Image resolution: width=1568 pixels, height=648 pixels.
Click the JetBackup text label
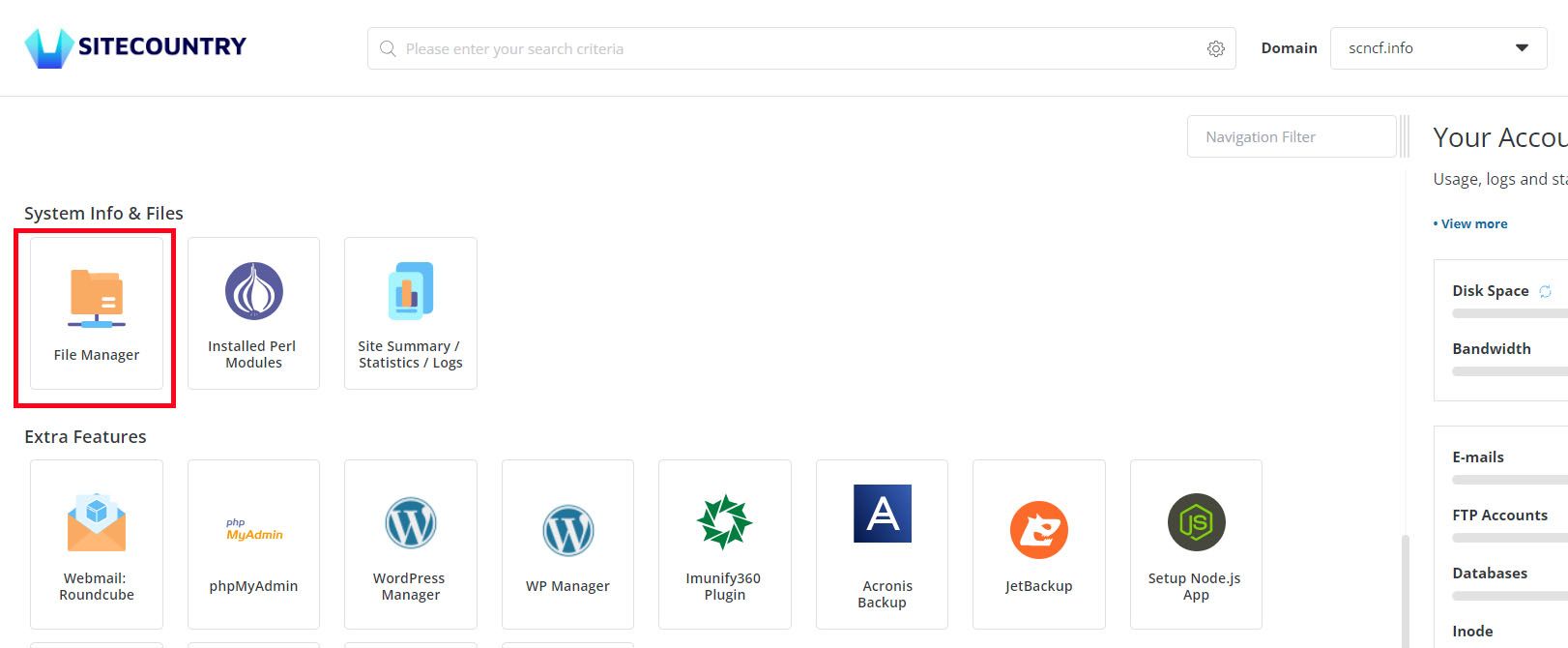point(1039,586)
